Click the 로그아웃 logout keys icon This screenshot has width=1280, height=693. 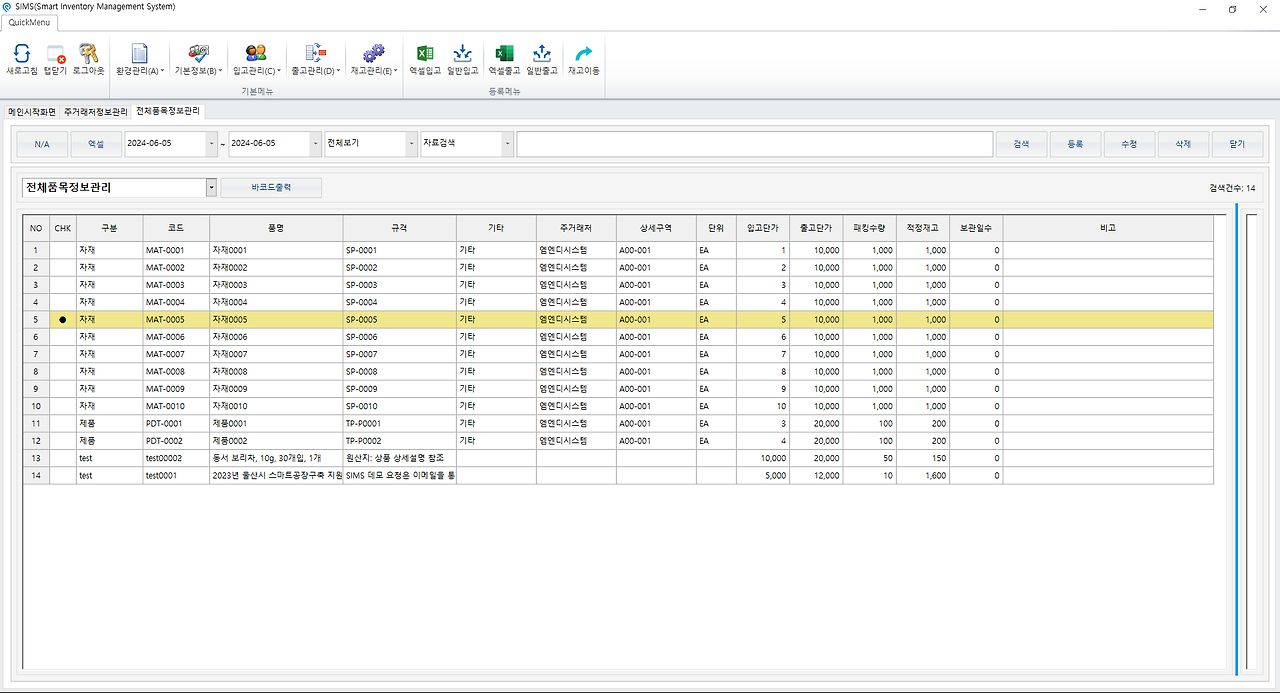88,54
